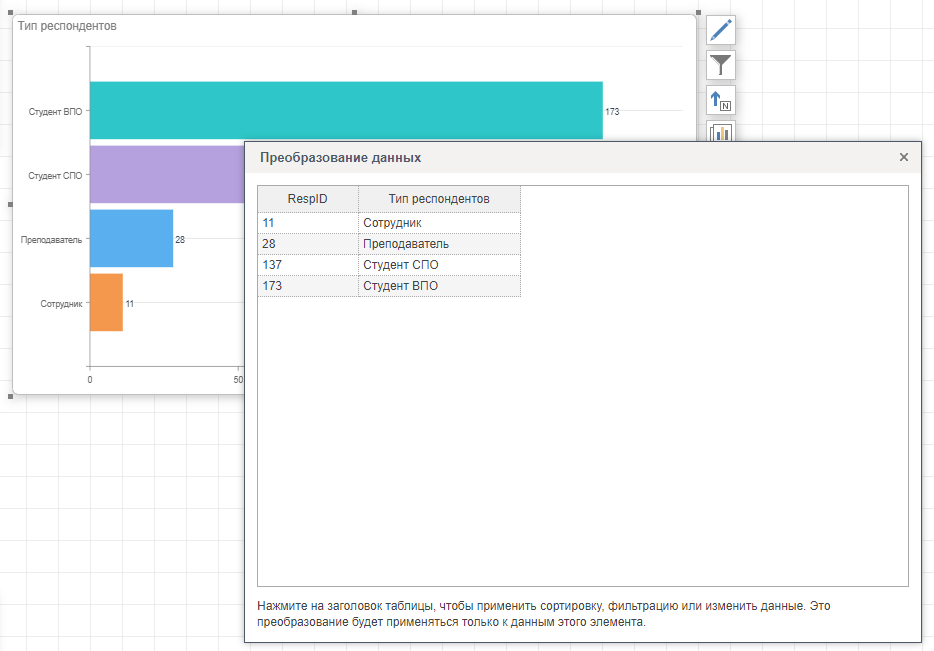Viewport: 934px width, 651px height.
Task: Click the Top N arrow icon
Action: coord(721,100)
